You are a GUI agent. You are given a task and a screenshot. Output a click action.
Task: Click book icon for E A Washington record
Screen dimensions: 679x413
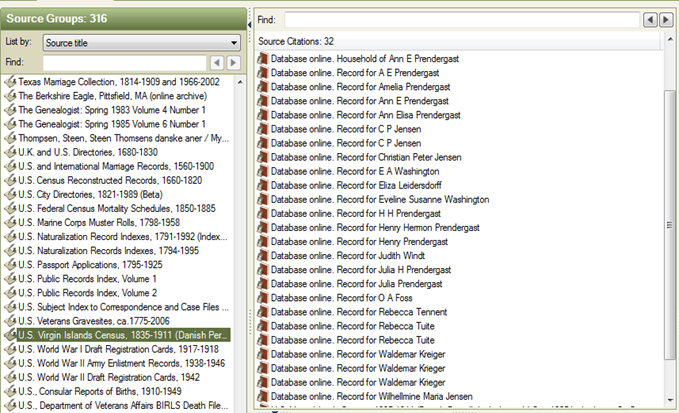(262, 171)
